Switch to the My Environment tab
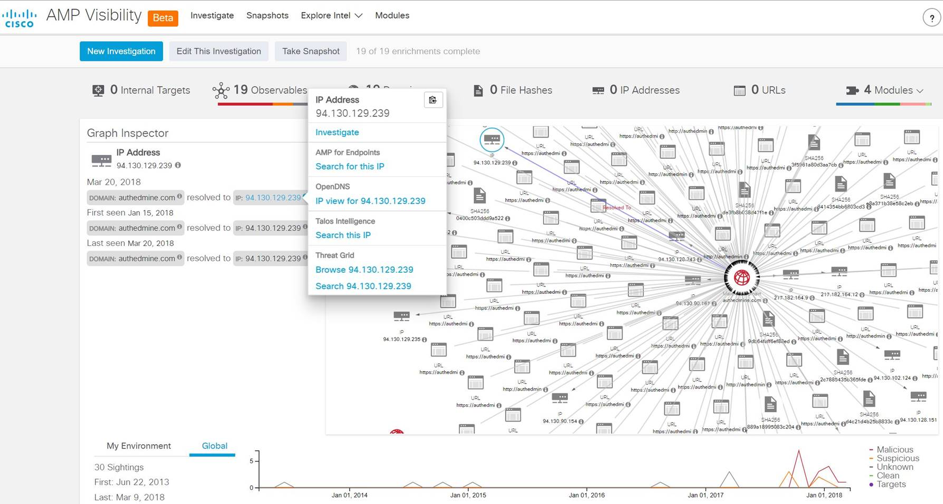 pyautogui.click(x=138, y=446)
